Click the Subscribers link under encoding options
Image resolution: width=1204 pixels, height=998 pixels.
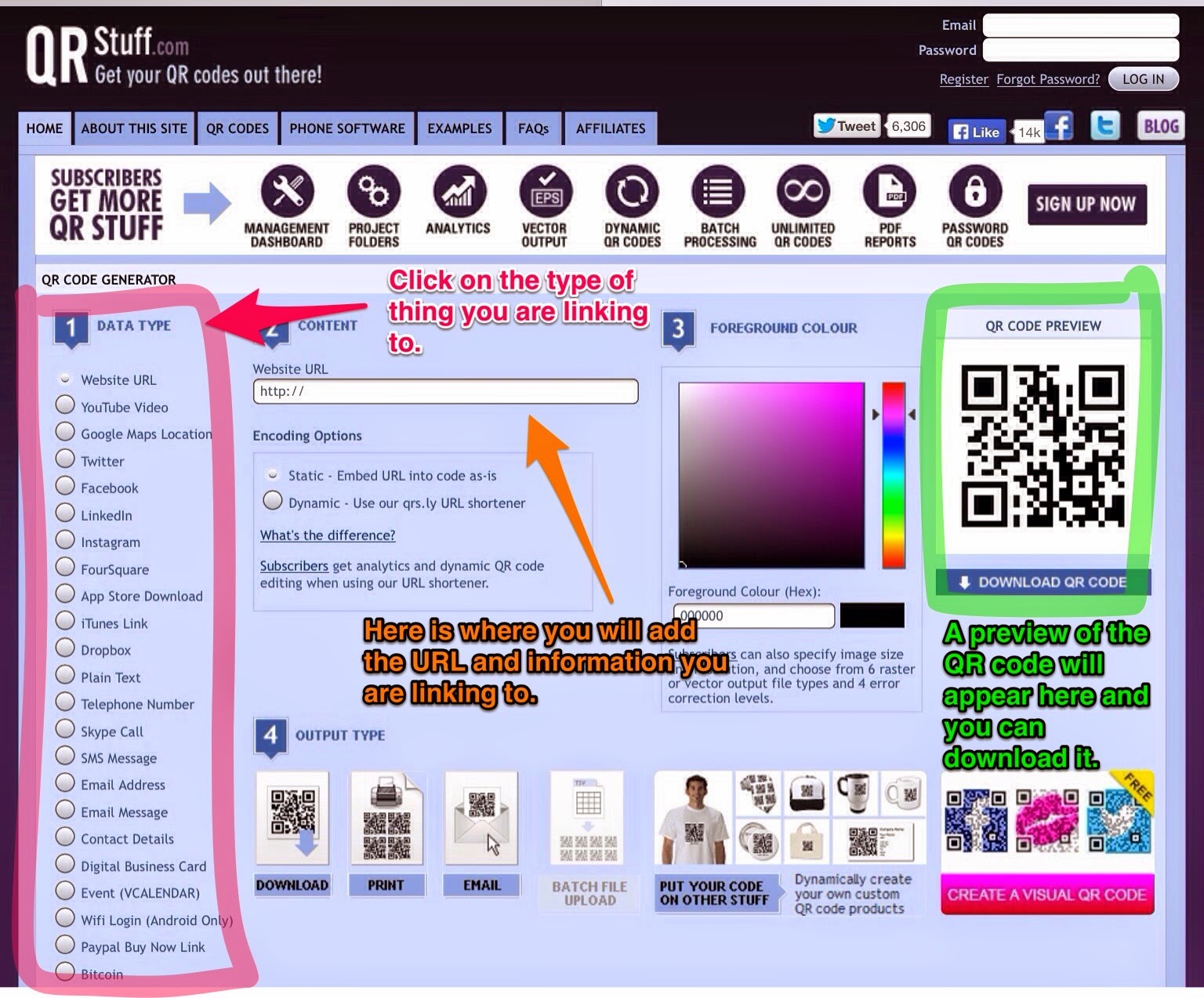click(294, 565)
